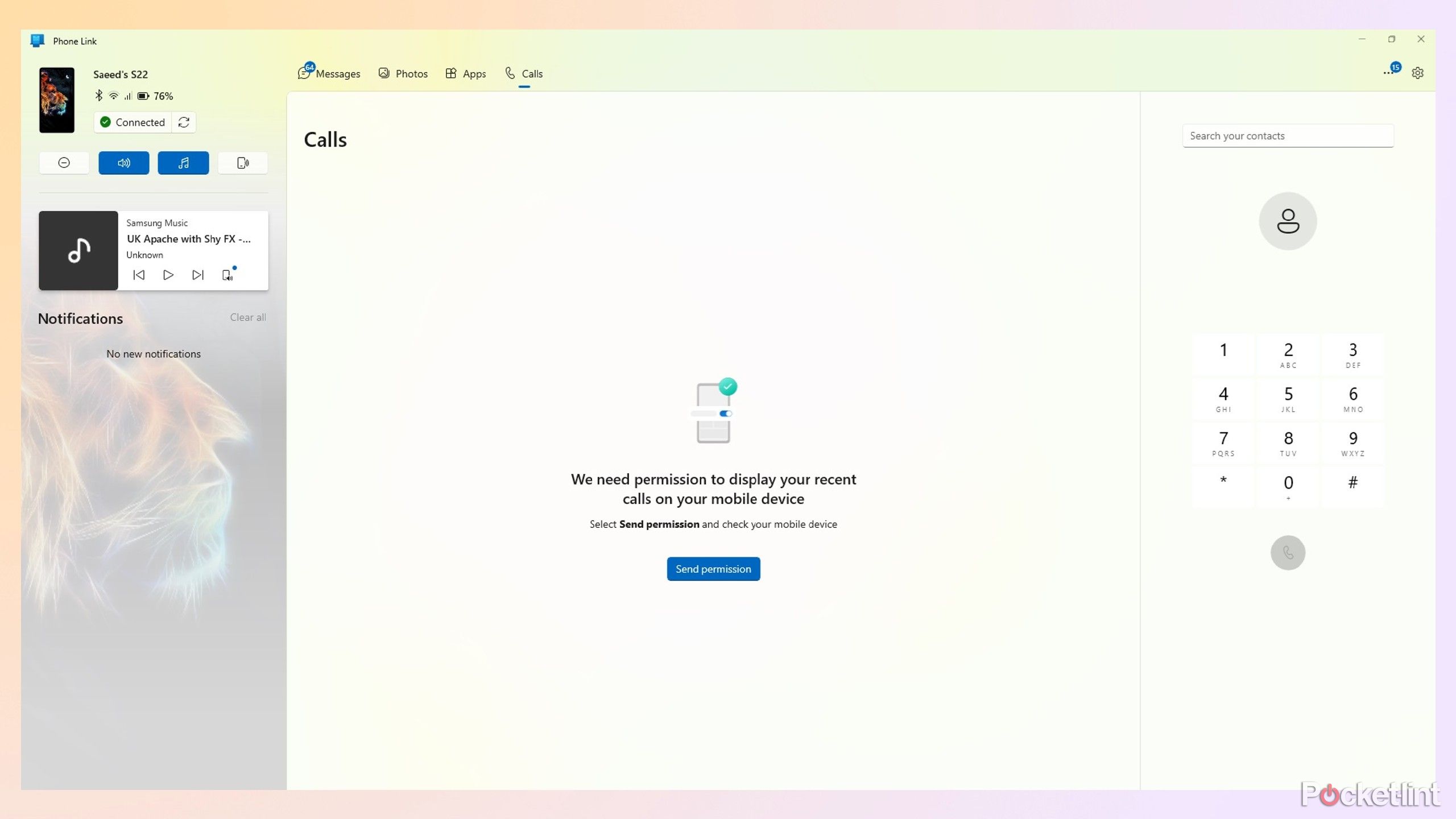The height and width of the screenshot is (819, 1456).
Task: Toggle Bluetooth connection indicator
Action: 99,95
